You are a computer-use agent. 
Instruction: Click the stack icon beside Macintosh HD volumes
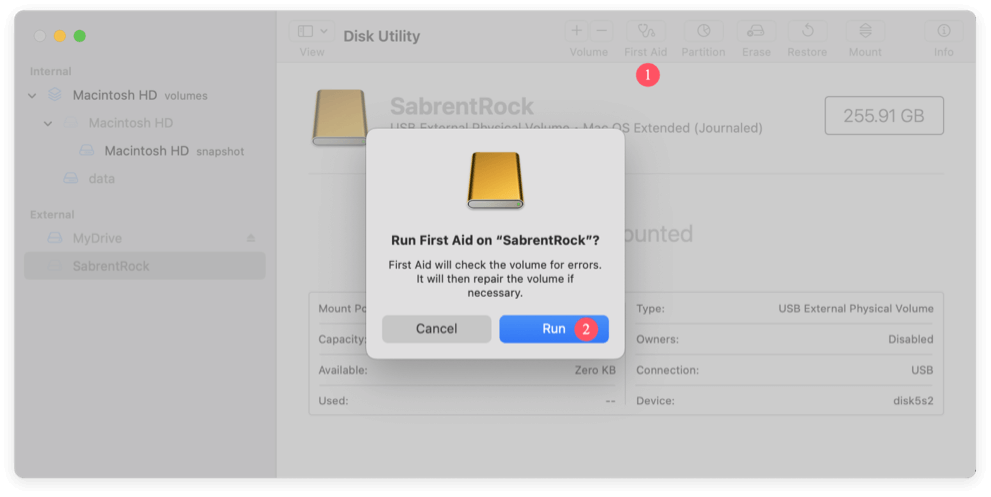coord(55,95)
